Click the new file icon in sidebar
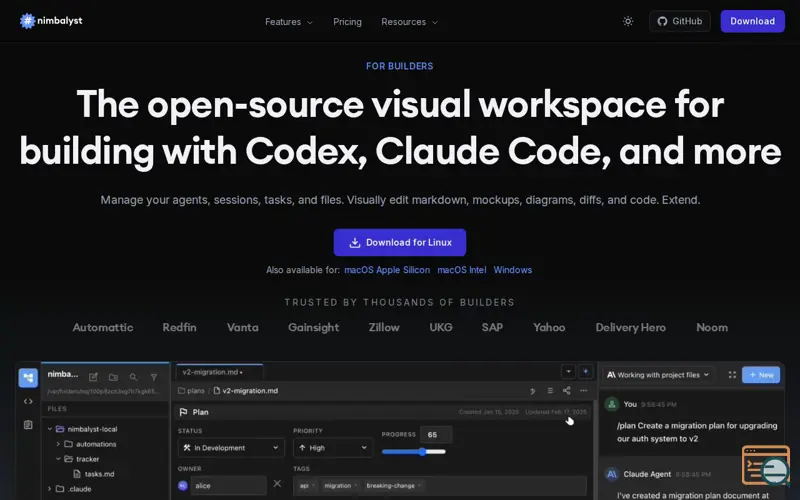The width and height of the screenshot is (800, 500). [93, 377]
